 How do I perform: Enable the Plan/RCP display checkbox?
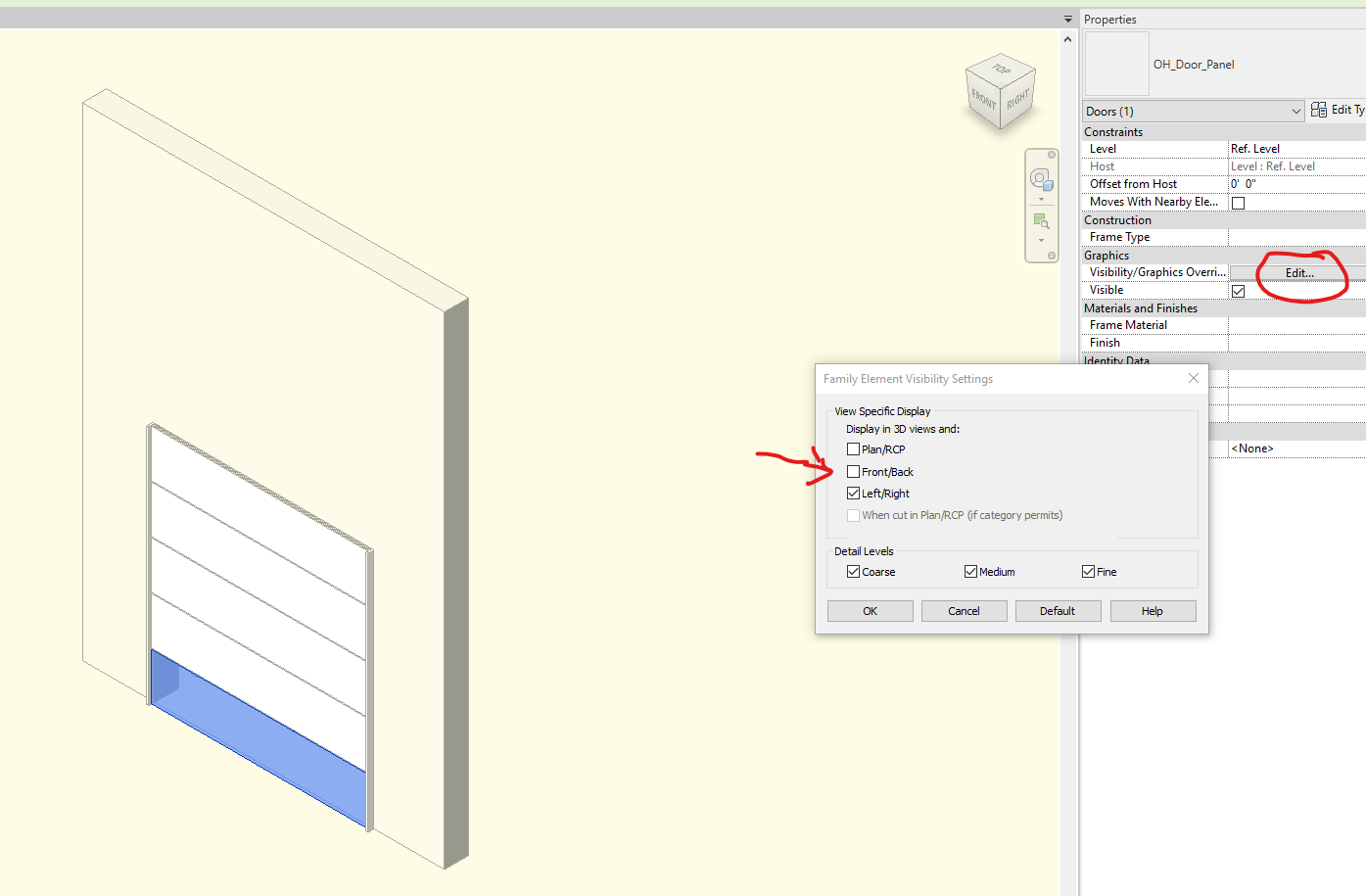[853, 449]
